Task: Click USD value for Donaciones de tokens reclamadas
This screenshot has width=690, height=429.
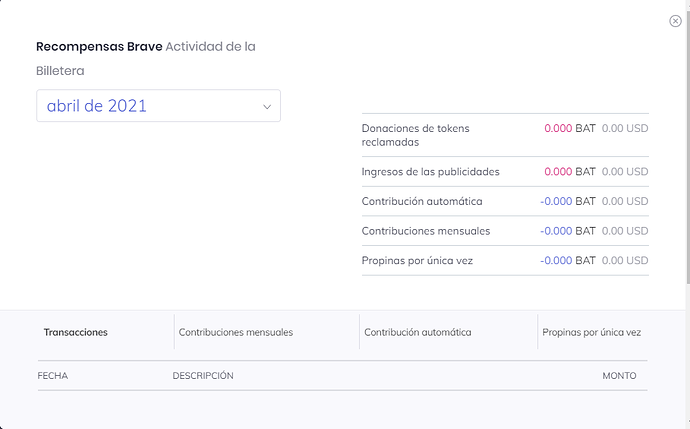Action: coord(625,129)
